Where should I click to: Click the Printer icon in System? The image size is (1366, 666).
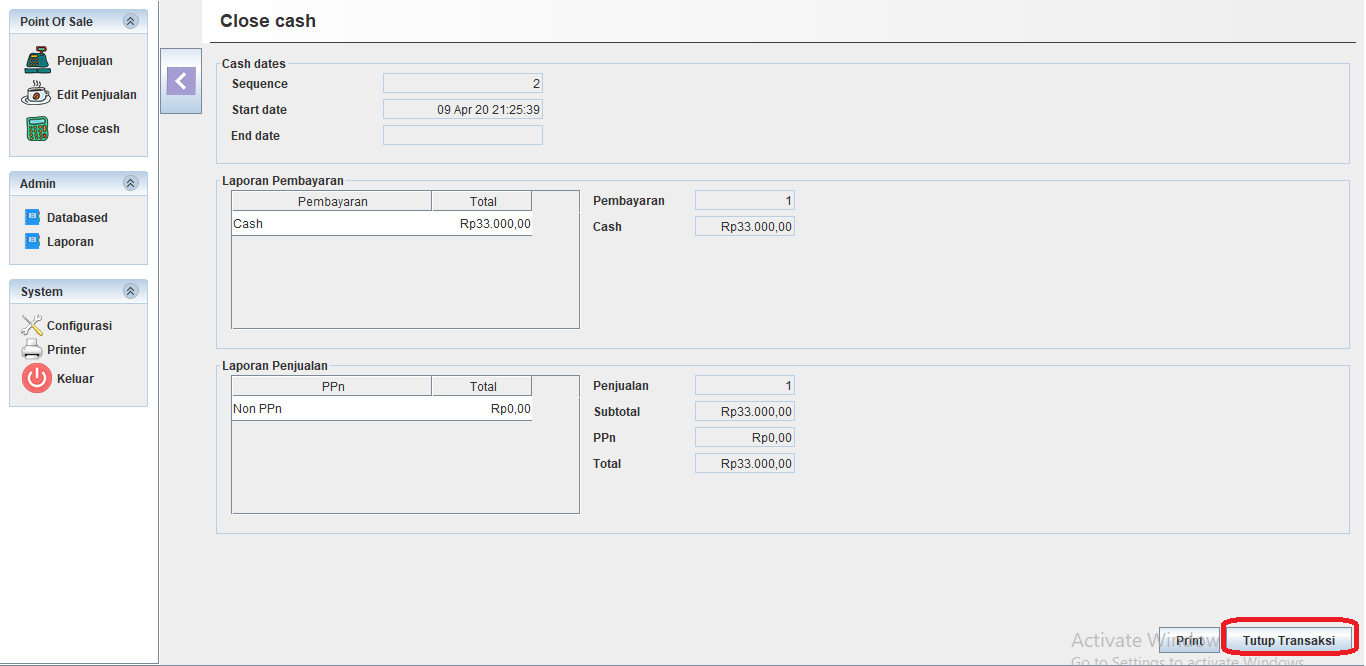click(32, 350)
